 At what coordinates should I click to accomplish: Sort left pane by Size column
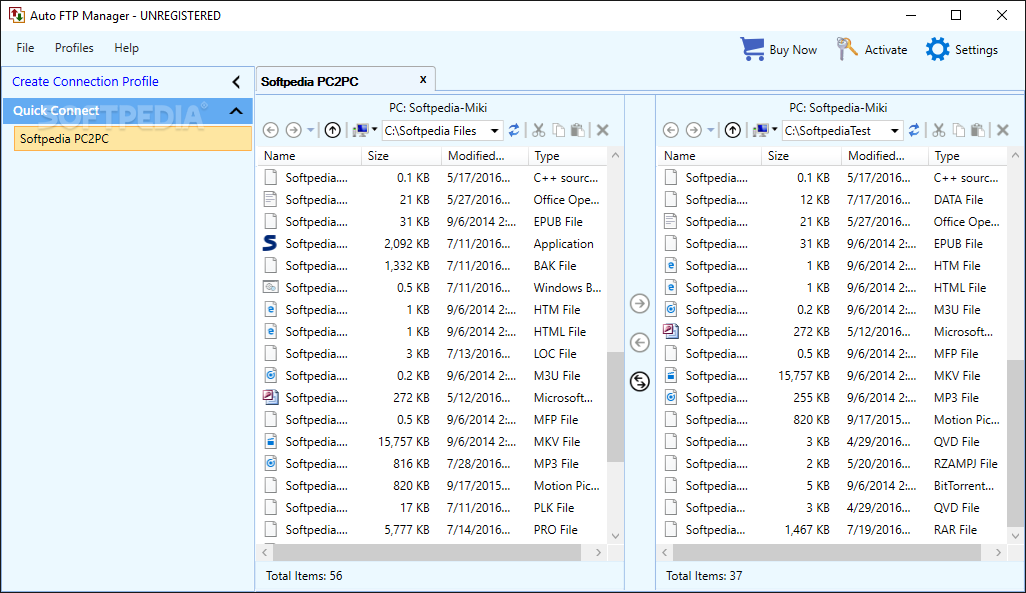tap(401, 156)
